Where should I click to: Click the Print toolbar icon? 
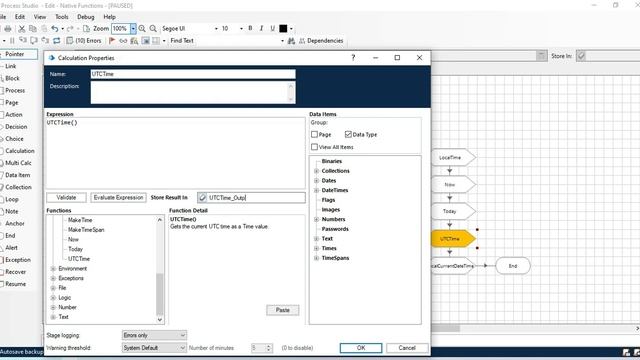pyautogui.click(x=8, y=29)
